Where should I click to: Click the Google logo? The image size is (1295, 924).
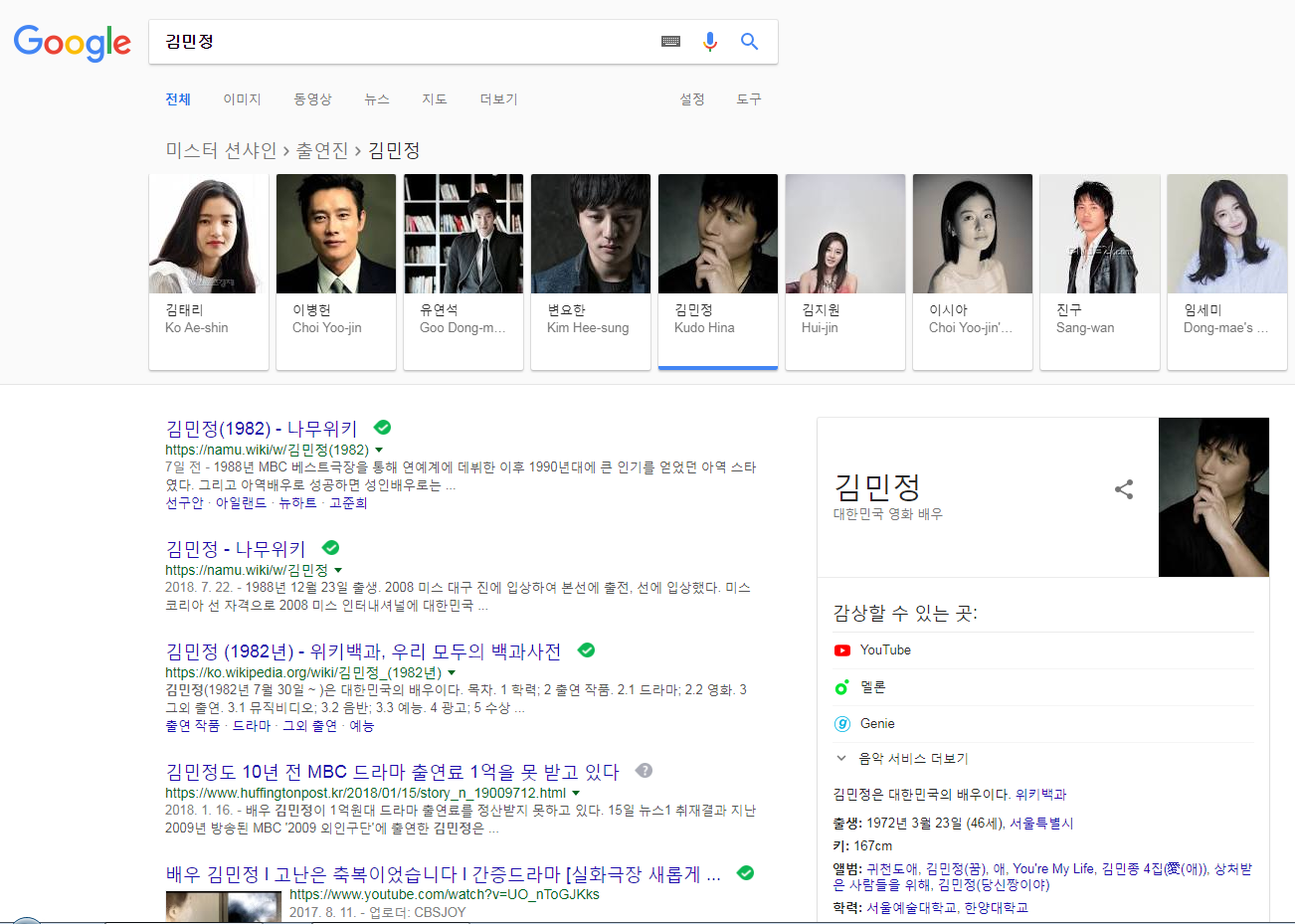pos(72,42)
